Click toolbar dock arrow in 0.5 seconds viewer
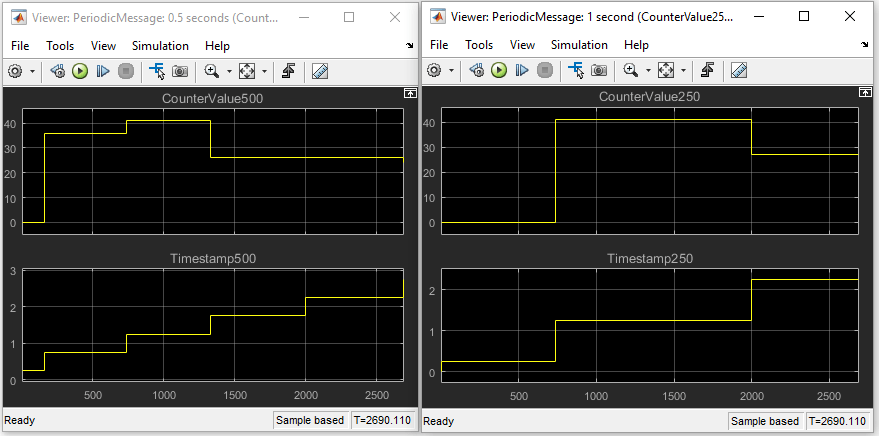Screen dimensions: 879x436 coord(410,46)
